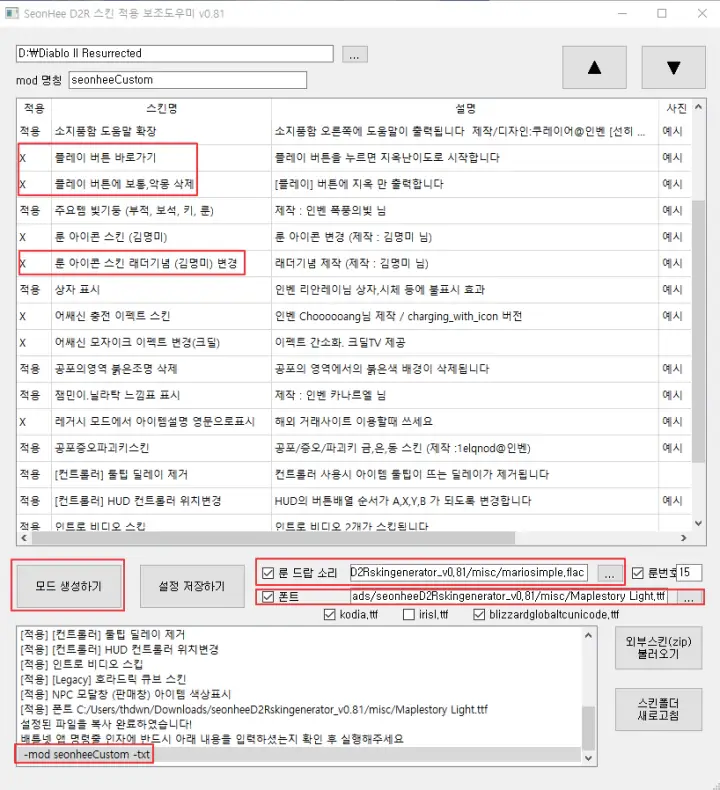The width and height of the screenshot is (720, 790).
Task: Click the 설정 저장하기 button
Action: (x=191, y=586)
